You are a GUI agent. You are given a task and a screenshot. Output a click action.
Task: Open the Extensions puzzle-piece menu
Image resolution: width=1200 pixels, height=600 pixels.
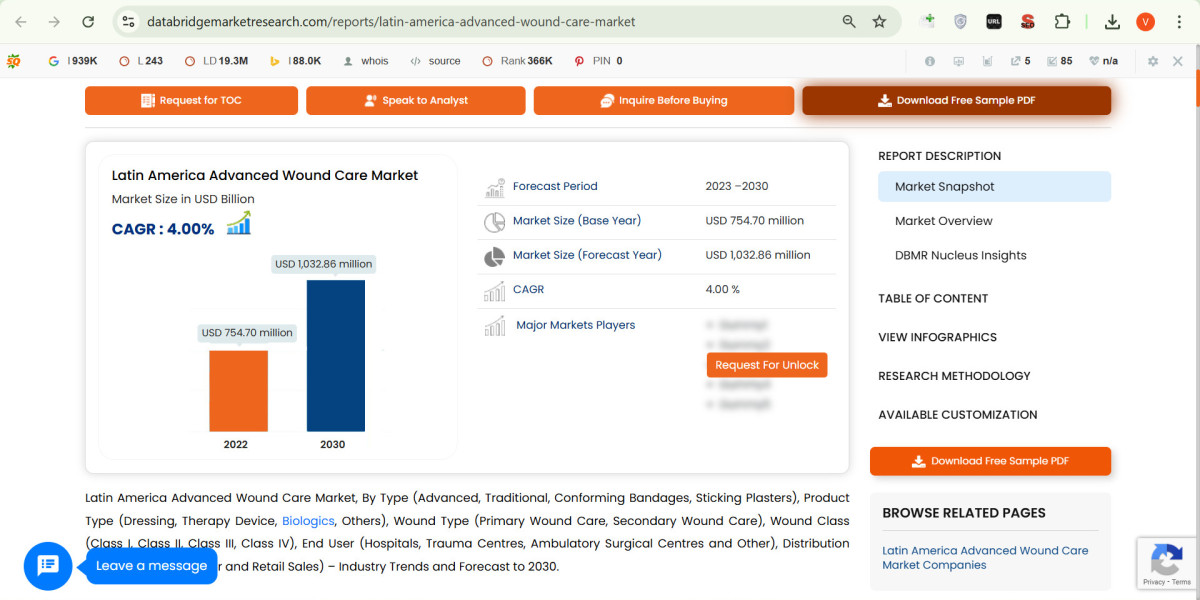point(1062,21)
